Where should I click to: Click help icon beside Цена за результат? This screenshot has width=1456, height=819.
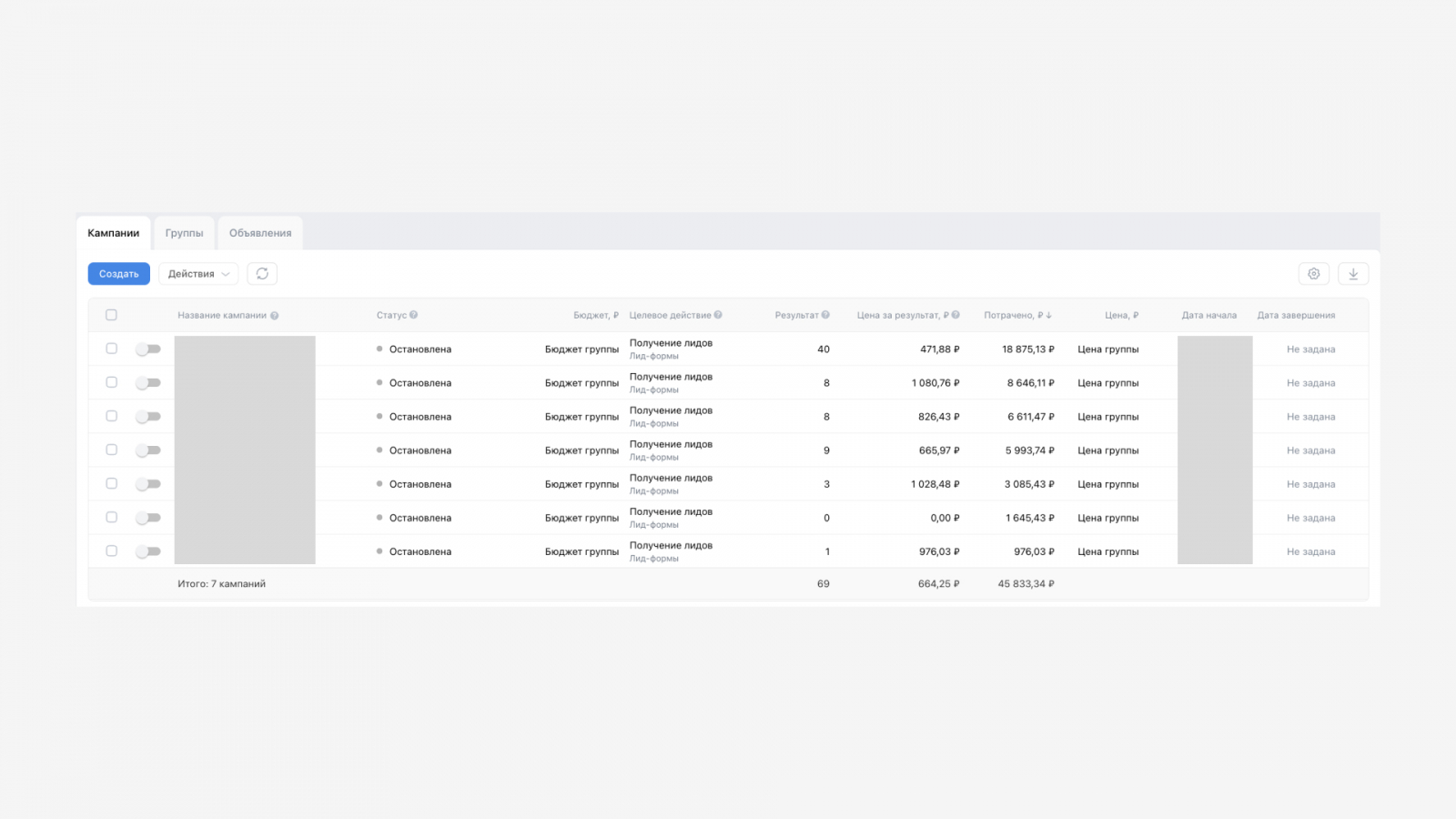(955, 315)
